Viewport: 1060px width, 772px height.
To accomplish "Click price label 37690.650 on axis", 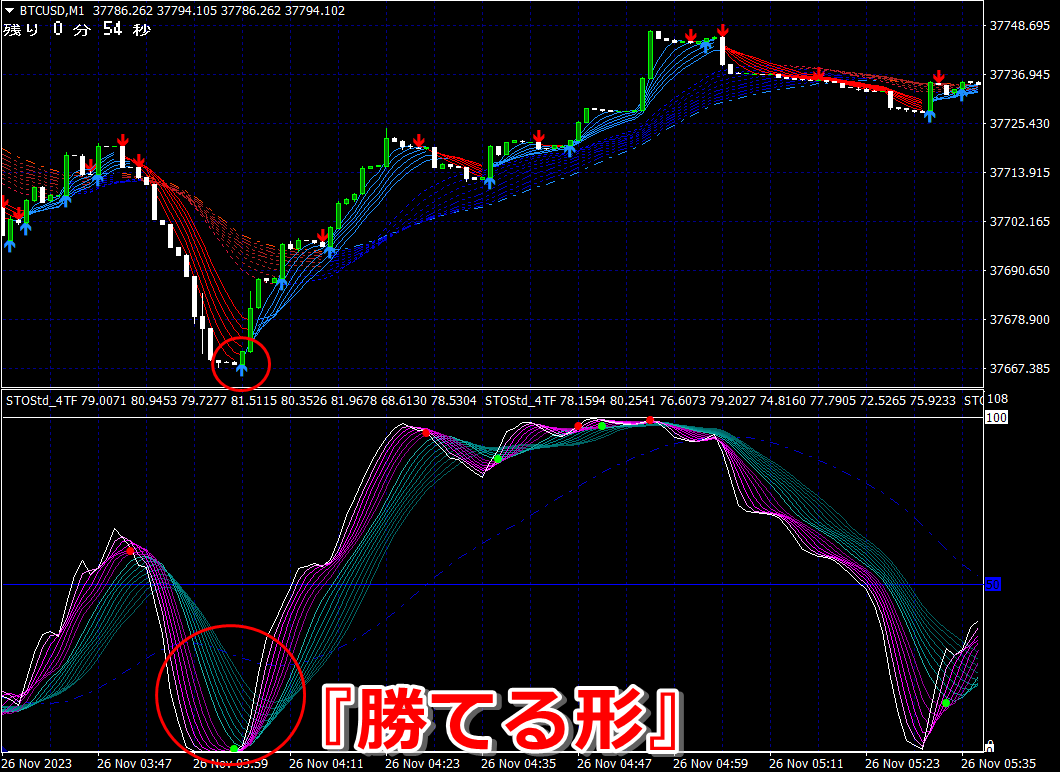I will click(x=1019, y=270).
